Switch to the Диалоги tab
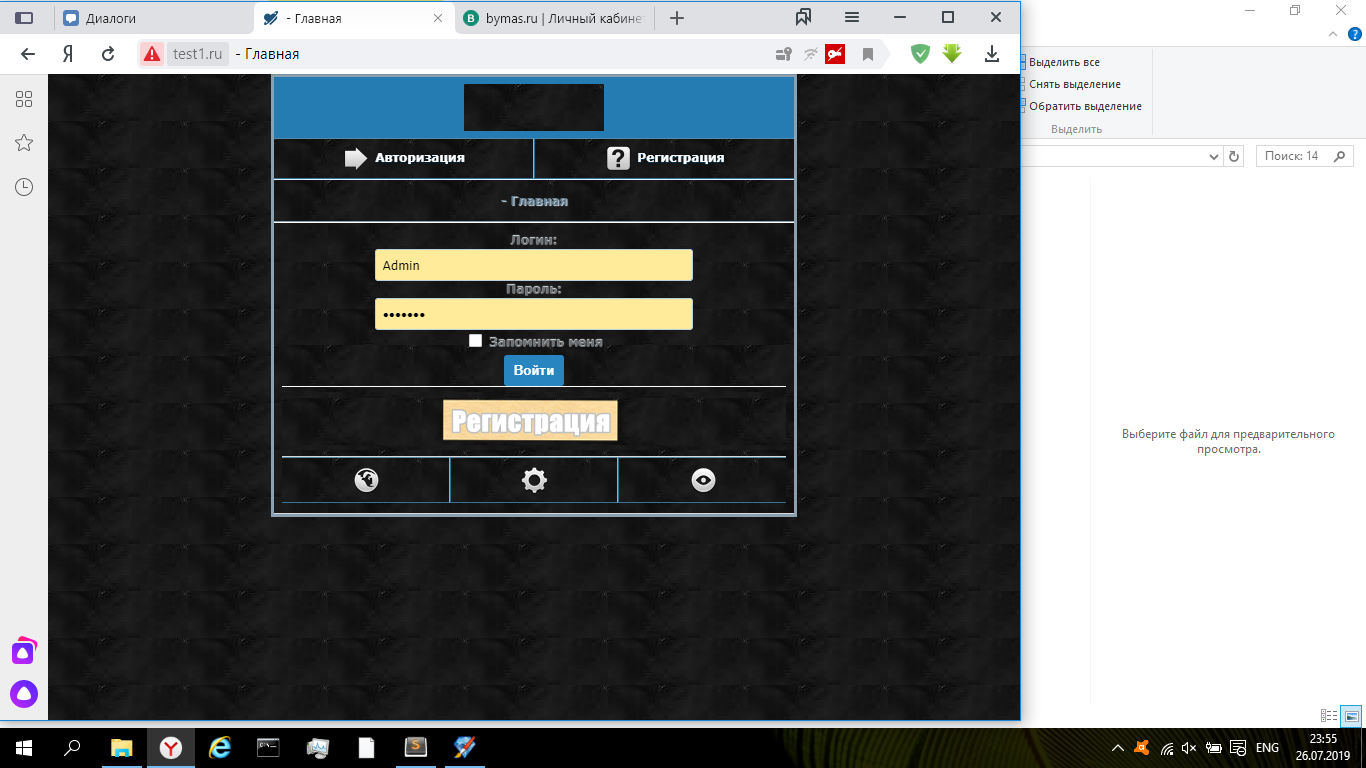 (x=111, y=18)
